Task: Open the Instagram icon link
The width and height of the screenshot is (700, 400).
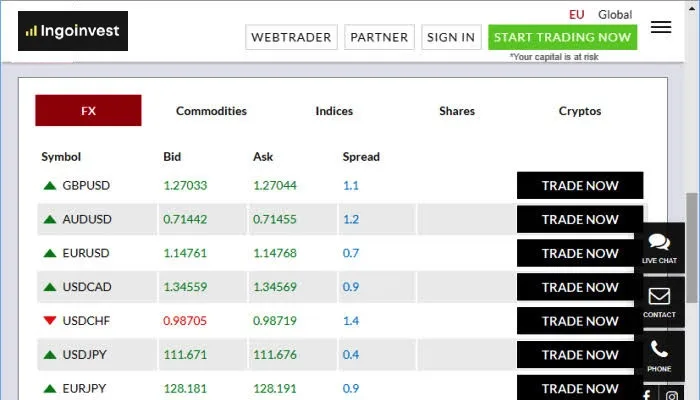Action: [672, 395]
